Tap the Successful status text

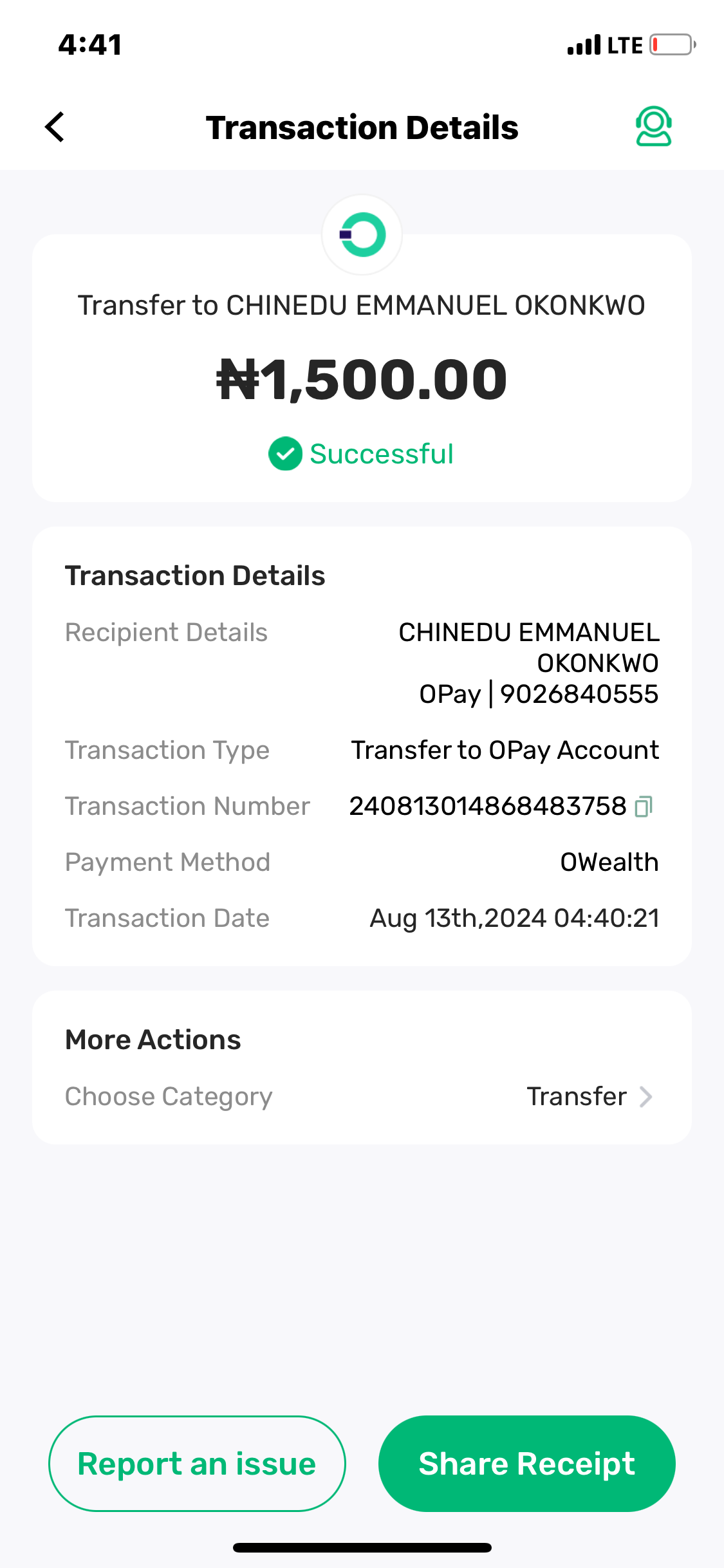point(382,454)
